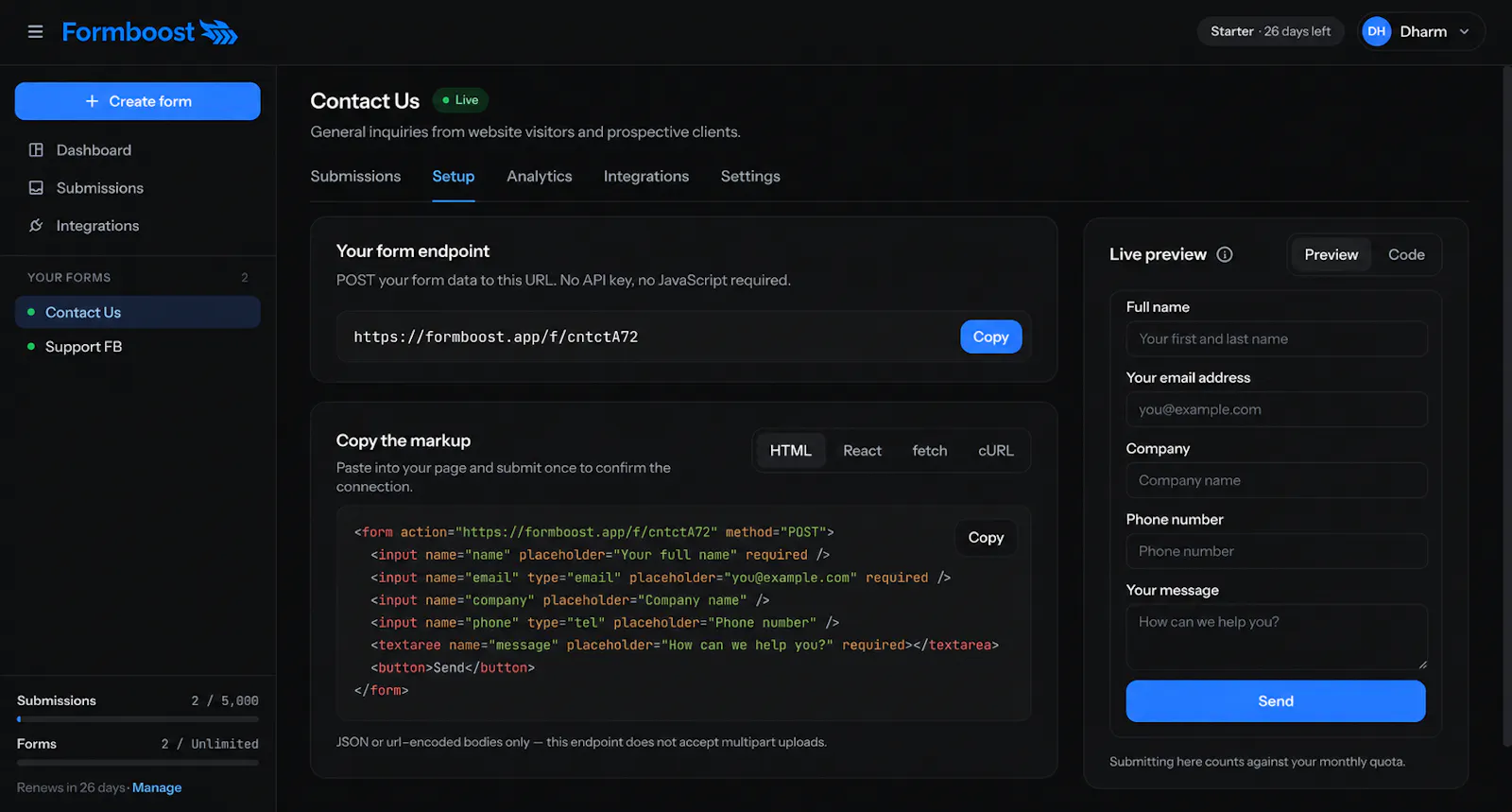Screen dimensions: 1512x812
Task: Select the cURL markup tab
Action: [x=996, y=451]
